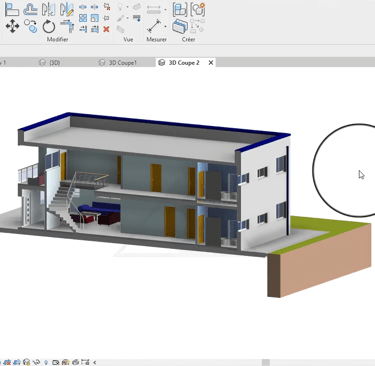Click the red Delete X icon
Screen dimensions: 375x366
106,29
